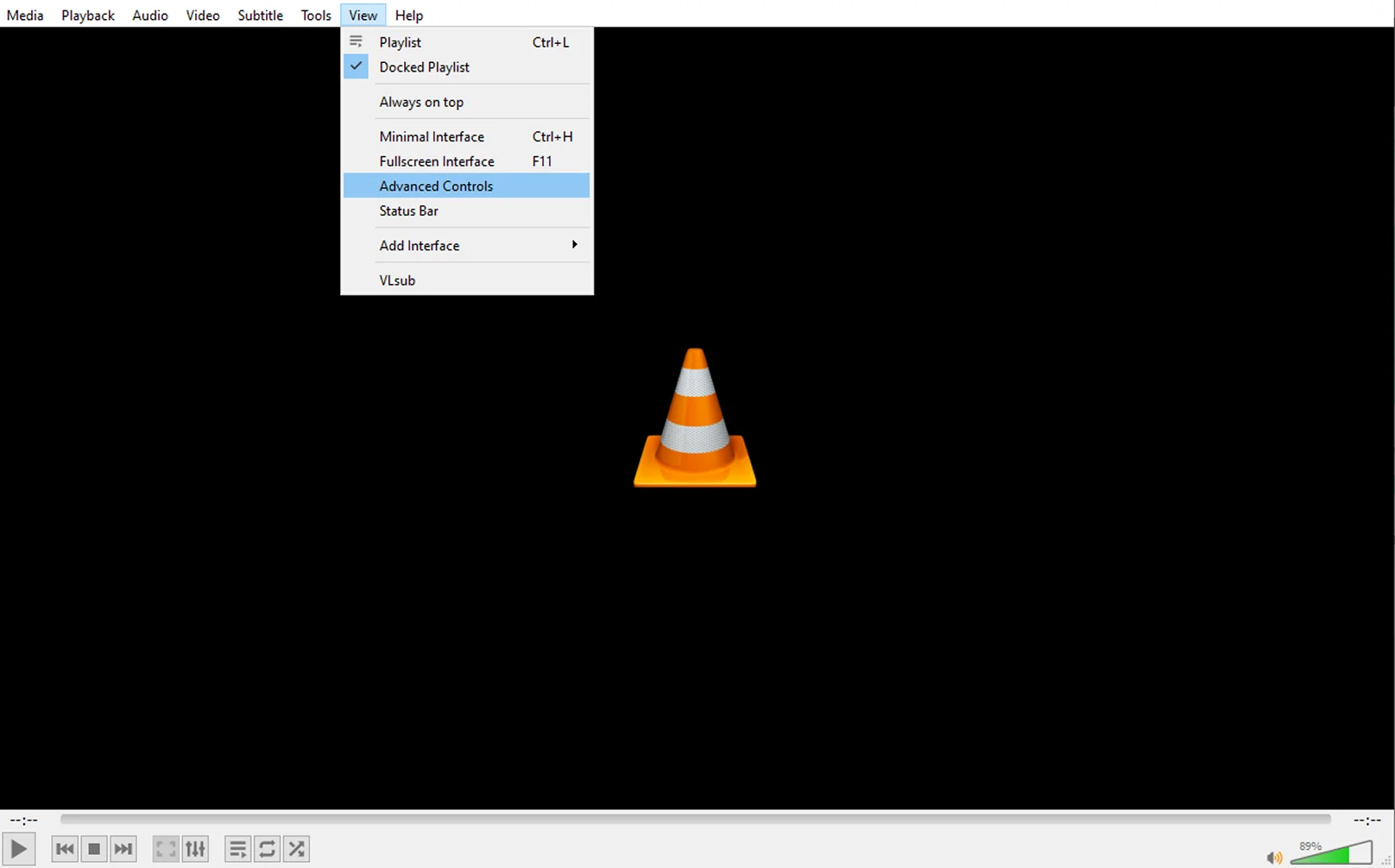Switch to Minimal Interface
The width and height of the screenshot is (1395, 868).
[x=466, y=136]
